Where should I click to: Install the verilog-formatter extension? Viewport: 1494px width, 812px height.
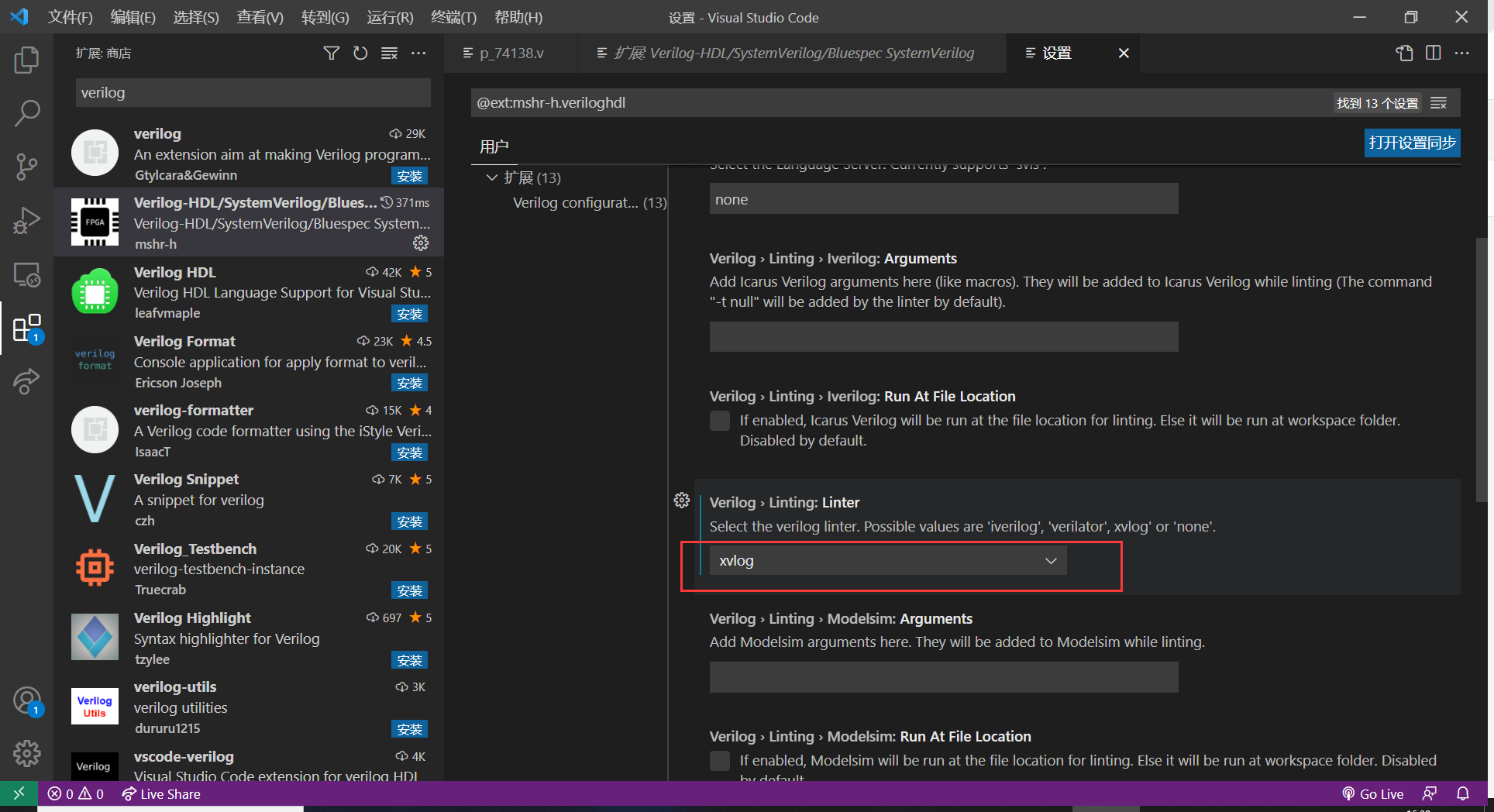(x=409, y=452)
